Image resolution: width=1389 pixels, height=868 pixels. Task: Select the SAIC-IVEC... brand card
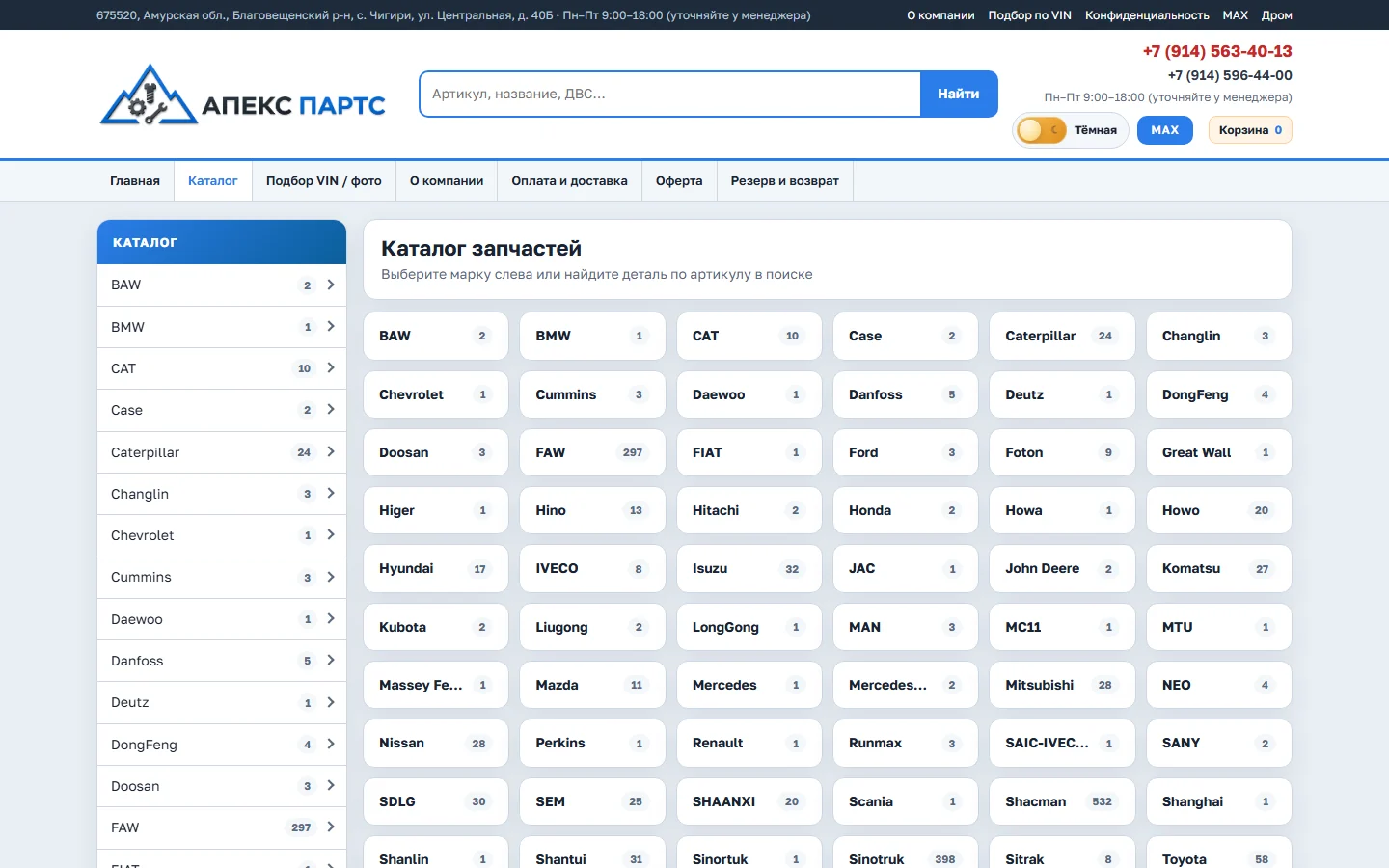coord(1062,743)
